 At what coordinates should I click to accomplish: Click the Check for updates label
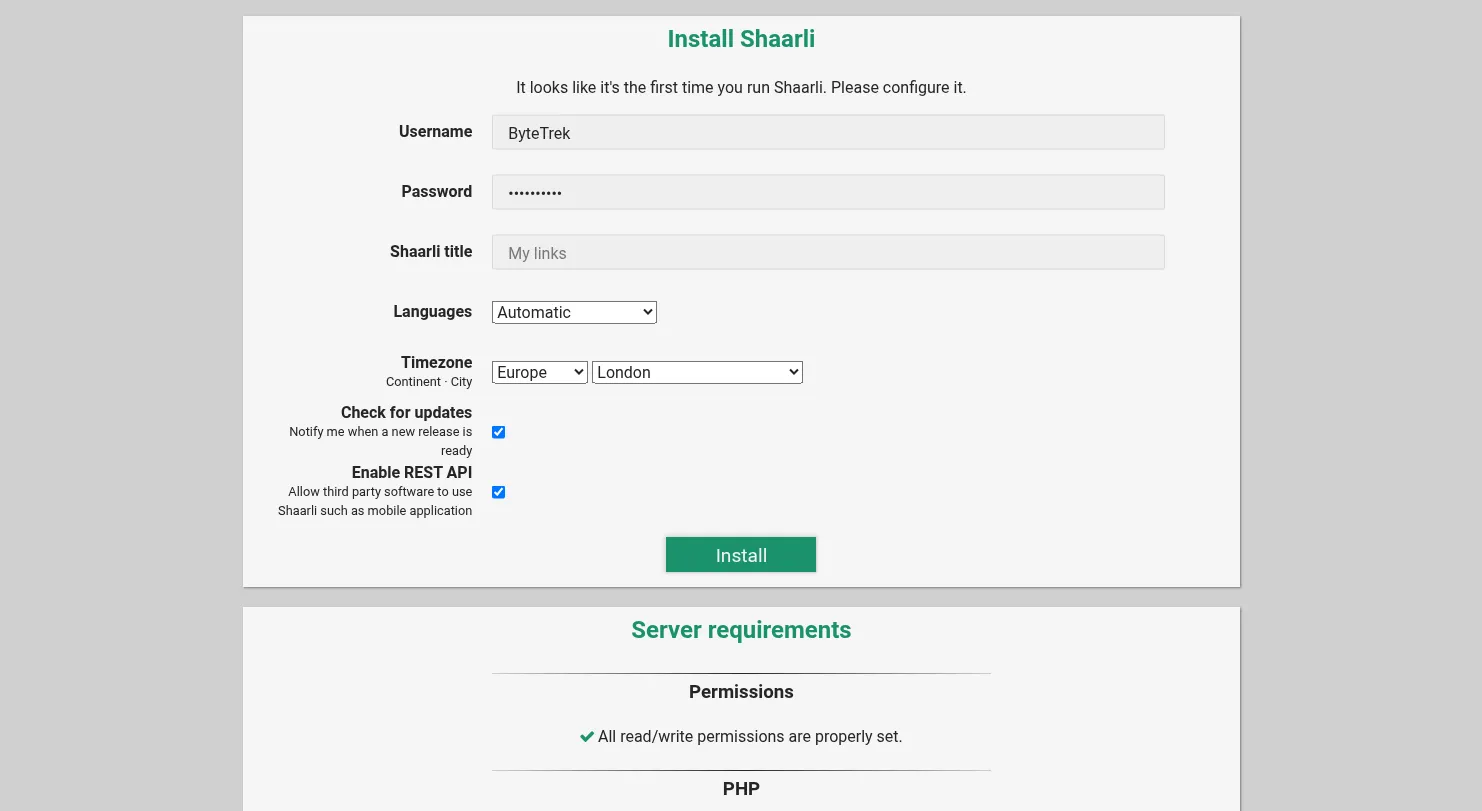pyautogui.click(x=406, y=412)
